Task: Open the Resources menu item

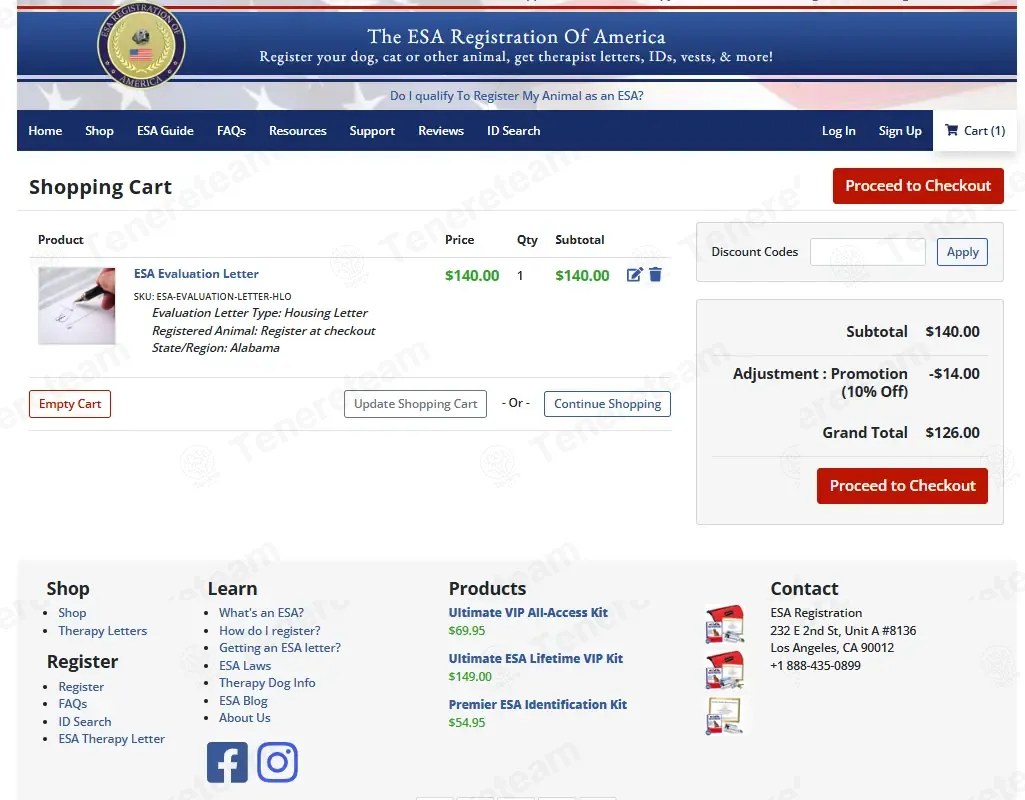Action: pos(297,131)
